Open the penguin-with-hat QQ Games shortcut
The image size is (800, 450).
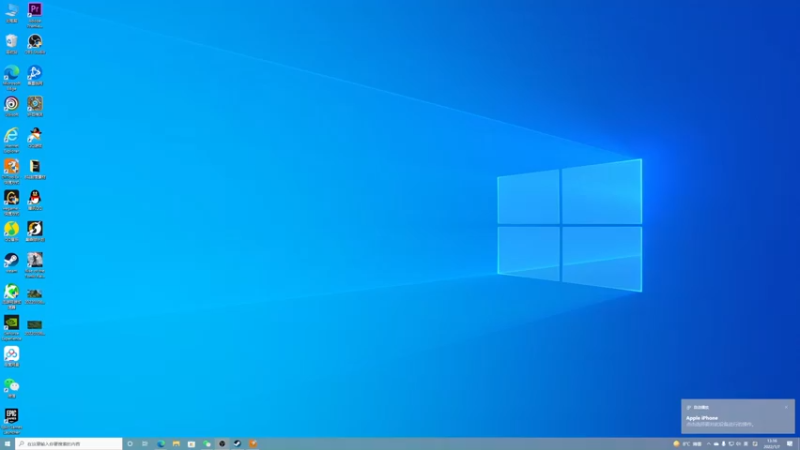[35, 138]
